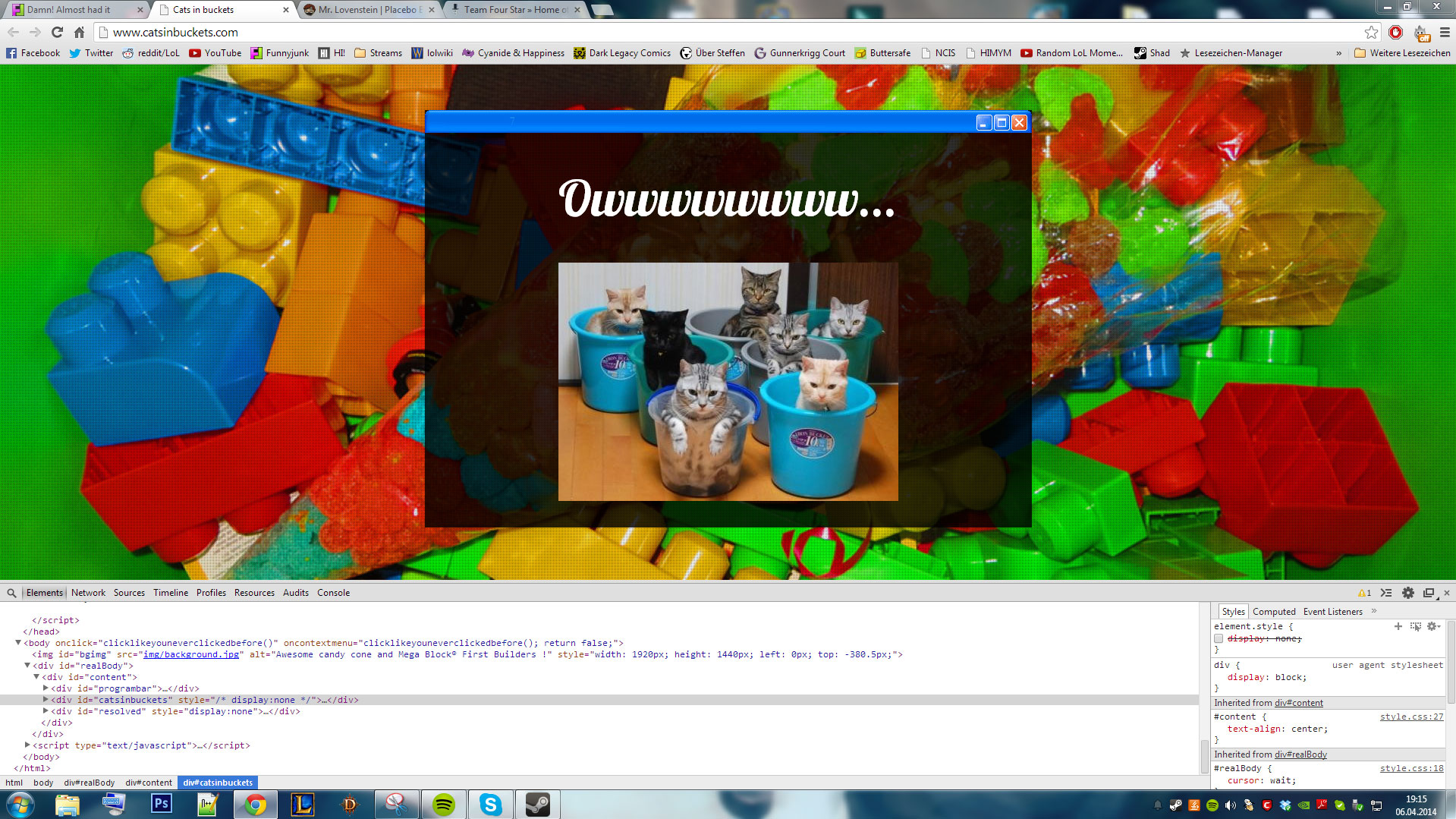The width and height of the screenshot is (1456, 819).
Task: Collapse the div realBody node
Action: point(27,666)
